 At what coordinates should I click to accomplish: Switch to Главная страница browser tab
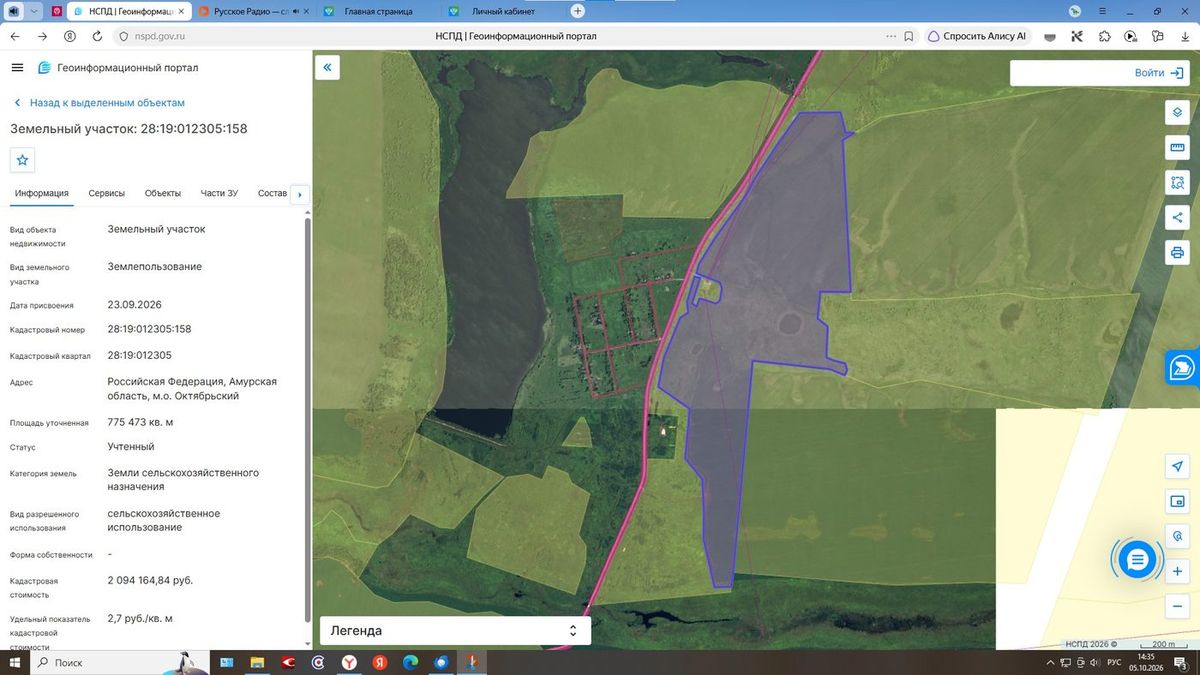pos(378,11)
